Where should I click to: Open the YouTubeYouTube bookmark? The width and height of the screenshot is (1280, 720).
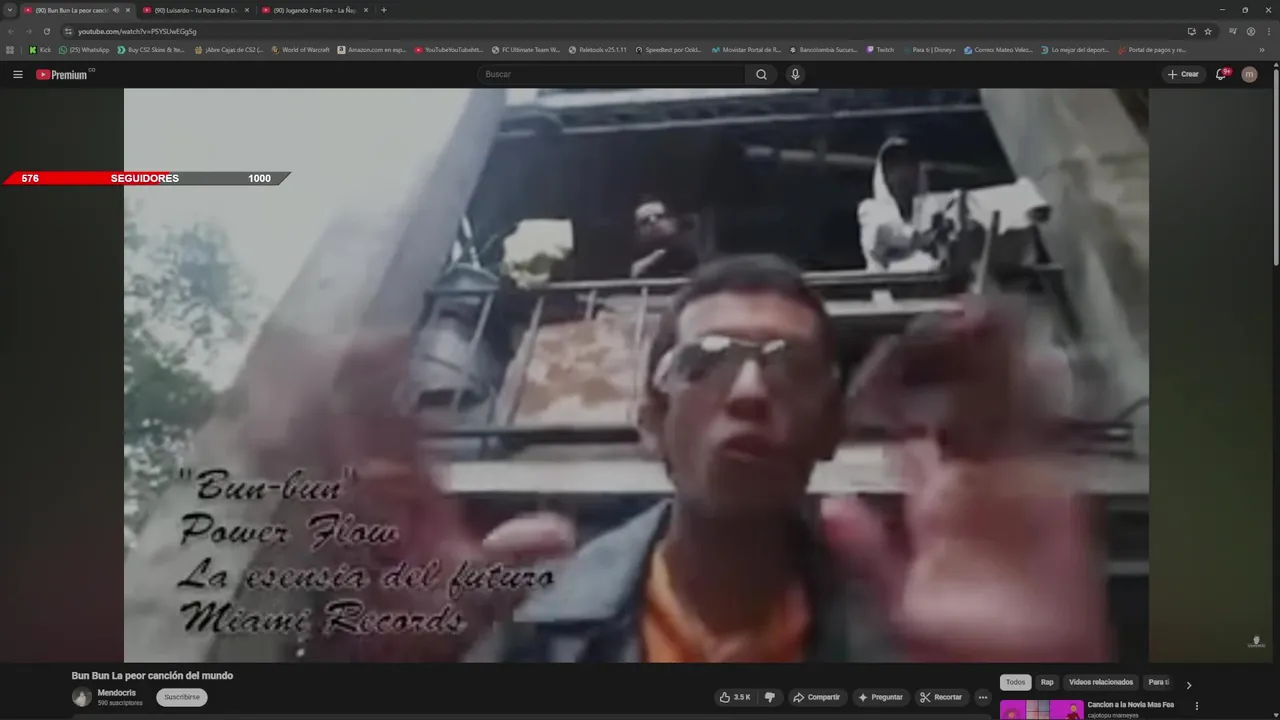pos(449,49)
